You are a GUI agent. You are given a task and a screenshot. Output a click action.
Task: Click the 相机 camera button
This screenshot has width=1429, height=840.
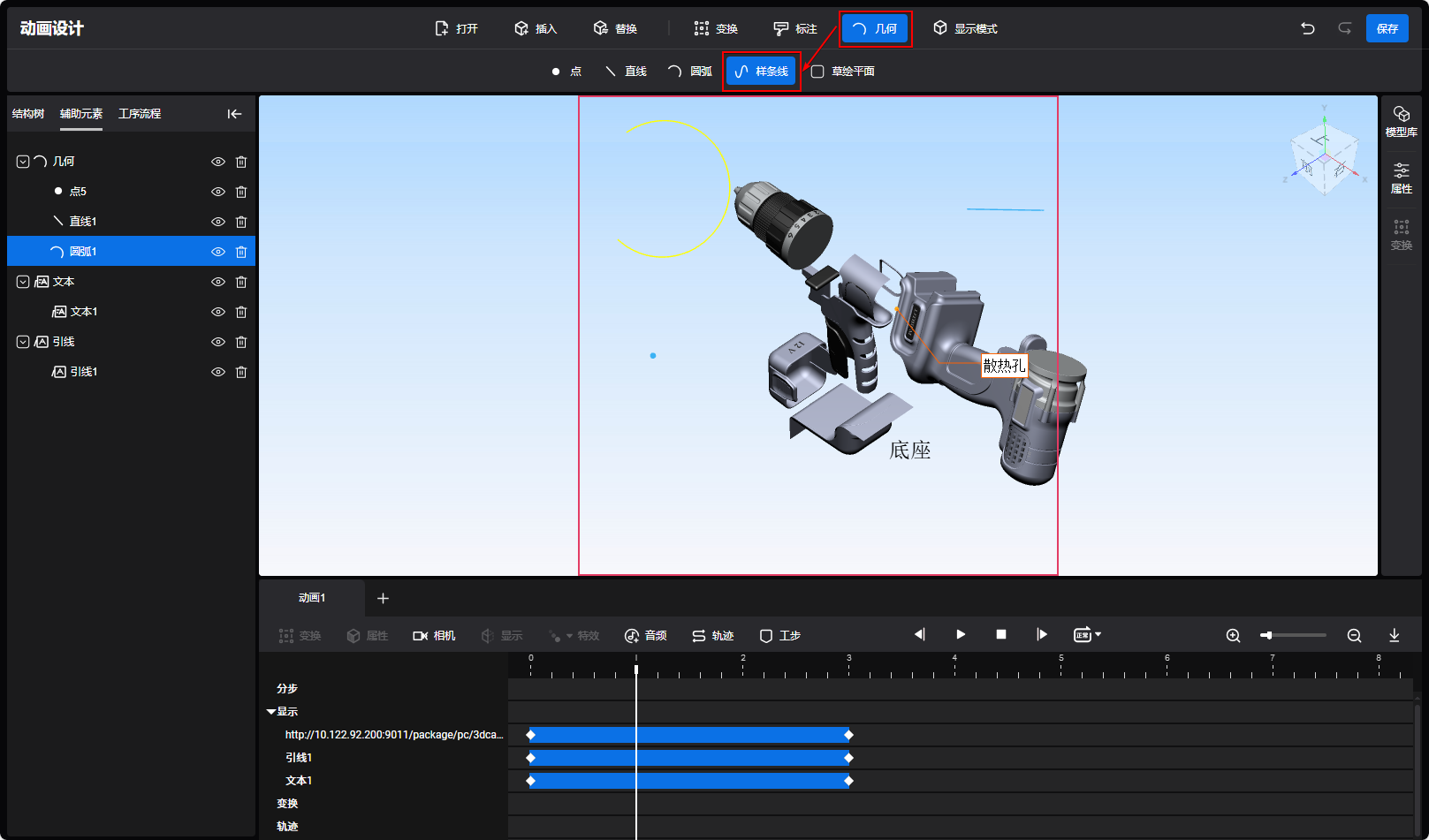434,635
